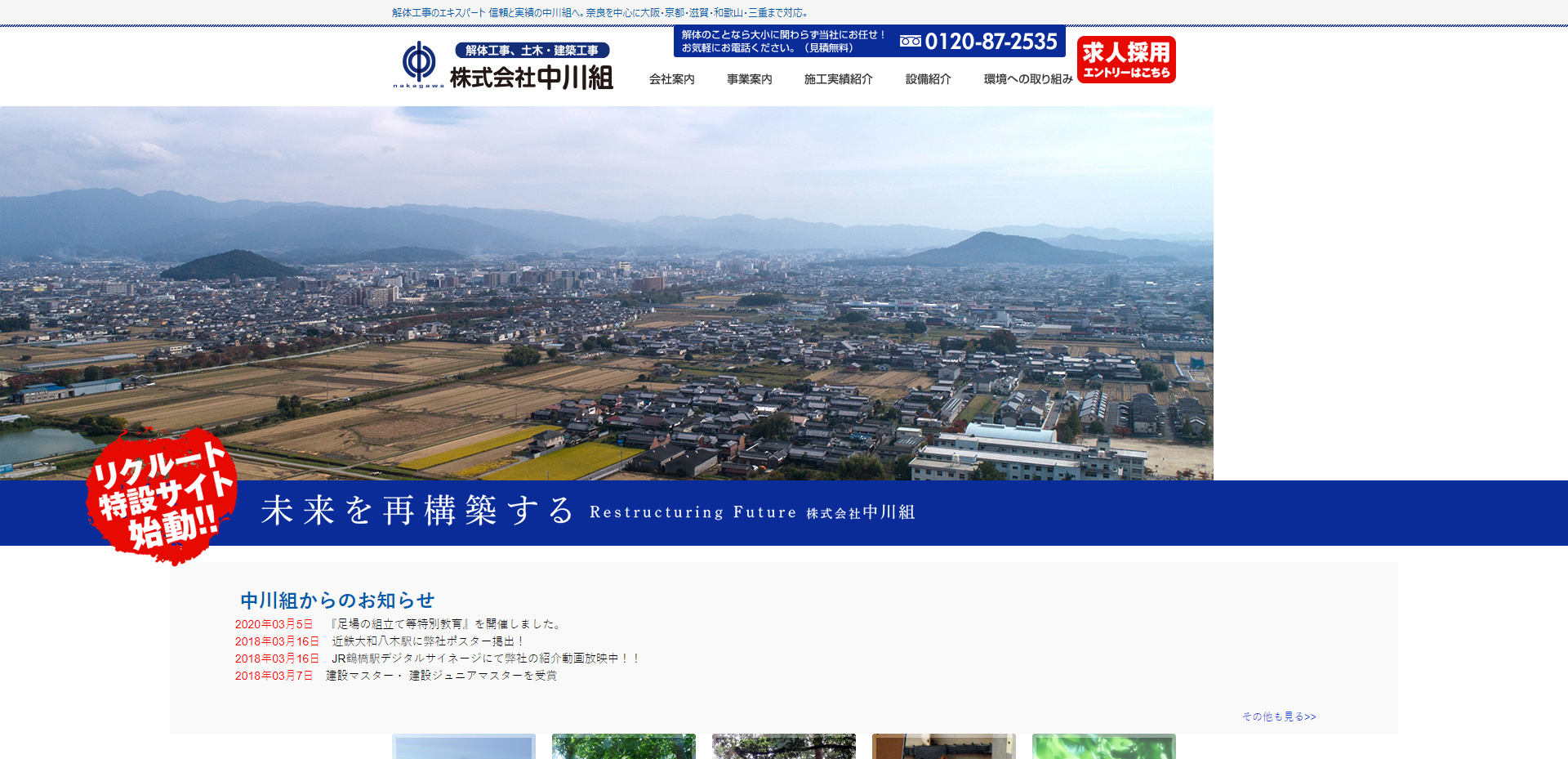Open the 会社案内 menu item
The height and width of the screenshot is (759, 1568).
(x=671, y=79)
